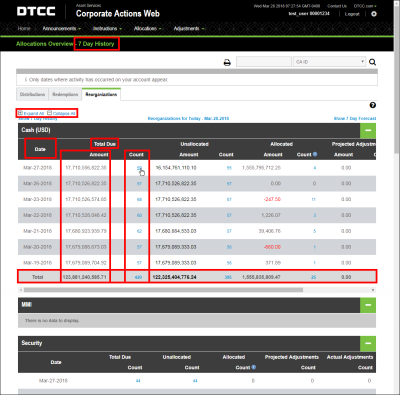Open the CA ID search type dropdown
Screen dimensions: 400x395
329,62
